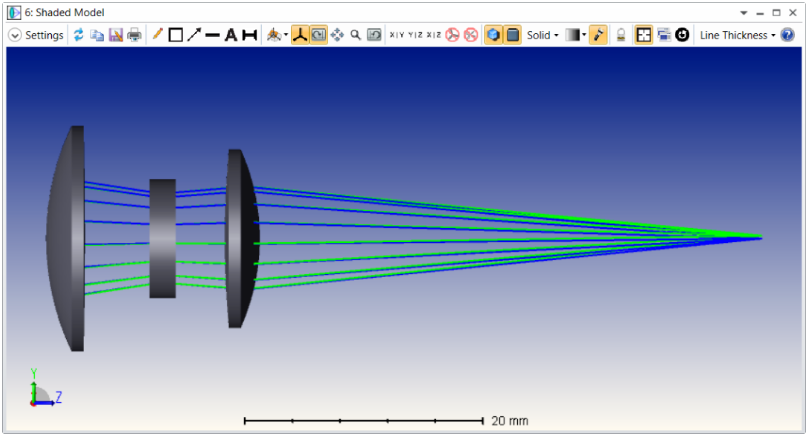Screen dimensions: 809x437
Task: Open the window options triangle menu
Action: (x=743, y=13)
